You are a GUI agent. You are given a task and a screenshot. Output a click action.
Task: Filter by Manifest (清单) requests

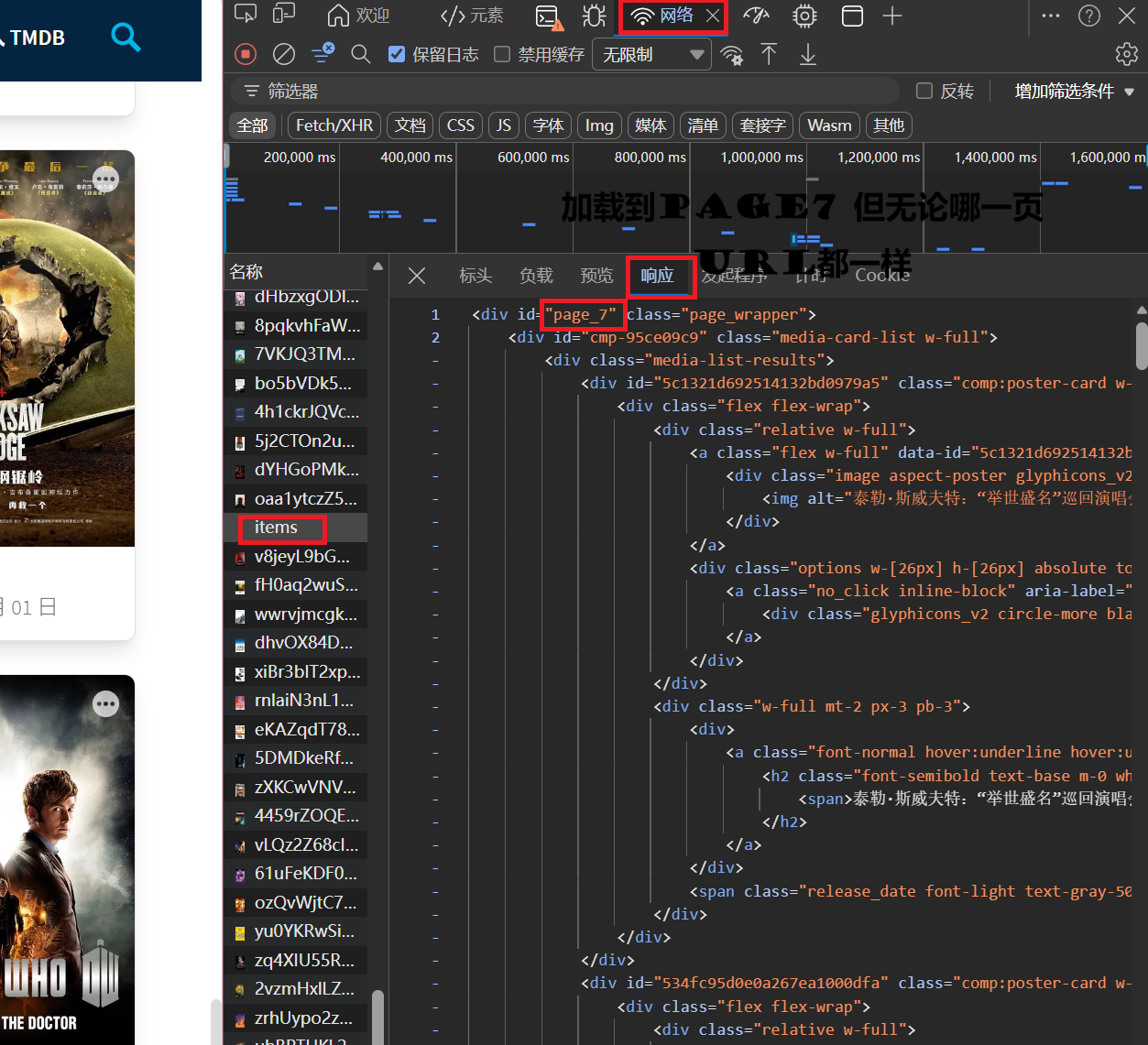tap(703, 125)
